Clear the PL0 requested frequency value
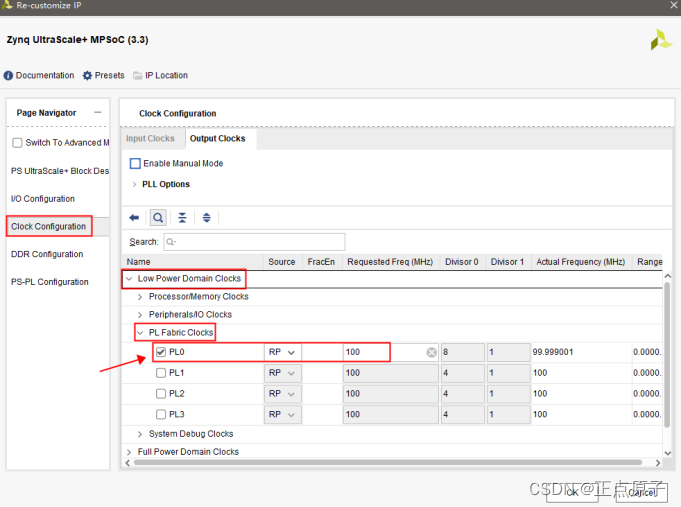The width and height of the screenshot is (681, 507). [431, 352]
